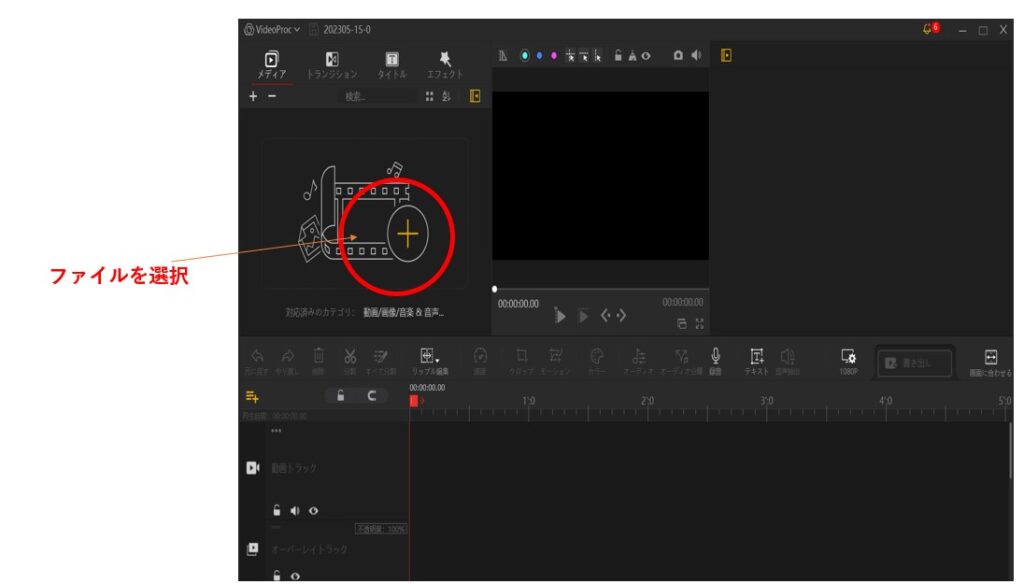Screen dimensions: 1024x584
Task: Click the plus button to add media
Action: pos(253,96)
